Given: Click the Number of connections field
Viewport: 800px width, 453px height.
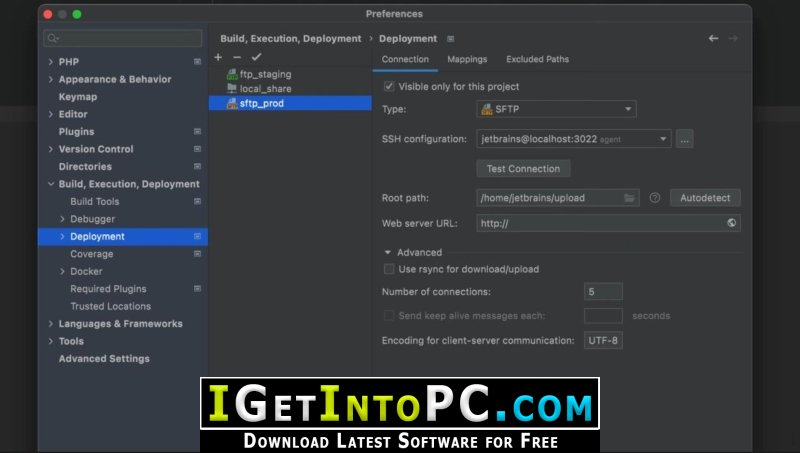Looking at the screenshot, I should [x=603, y=292].
